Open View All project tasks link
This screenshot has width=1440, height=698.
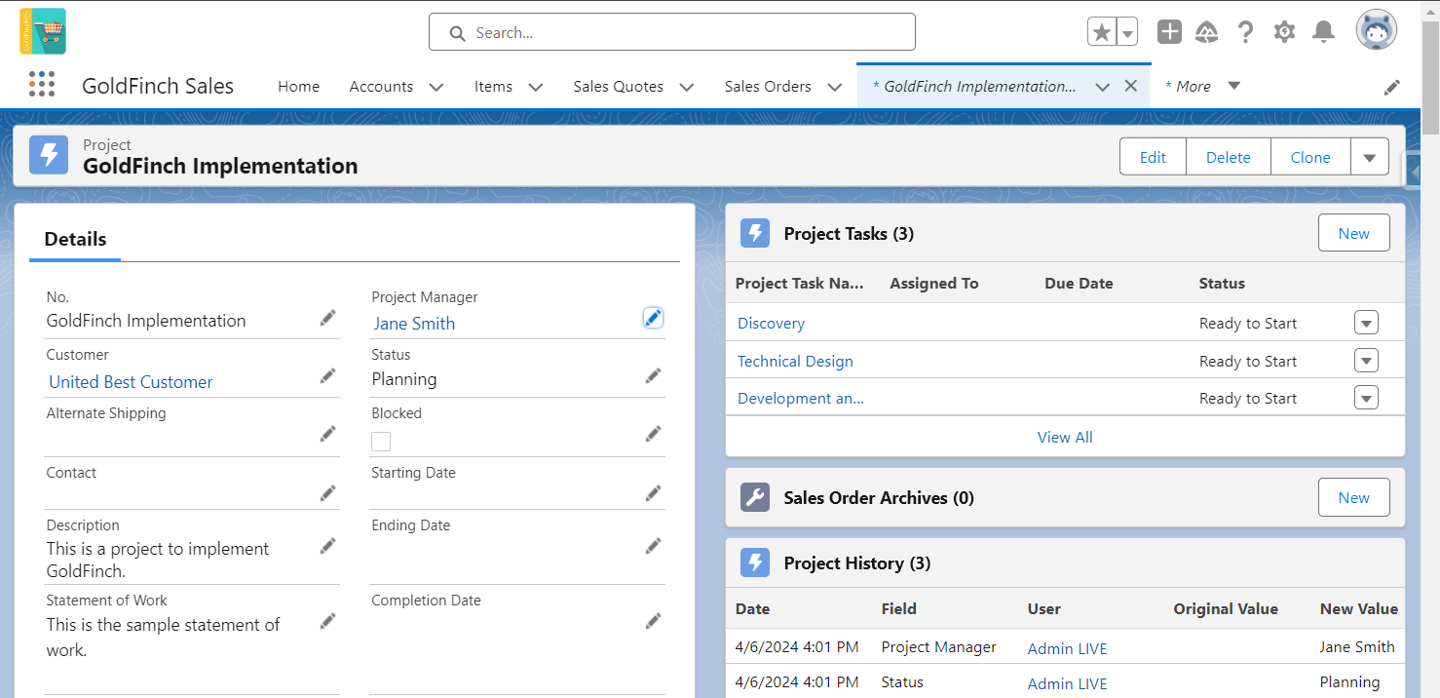1065,437
